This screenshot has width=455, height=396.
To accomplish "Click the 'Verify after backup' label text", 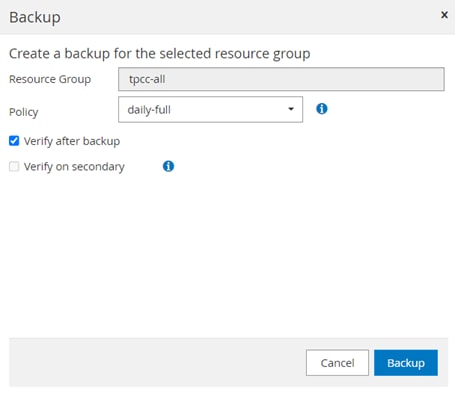I will coord(72,141).
